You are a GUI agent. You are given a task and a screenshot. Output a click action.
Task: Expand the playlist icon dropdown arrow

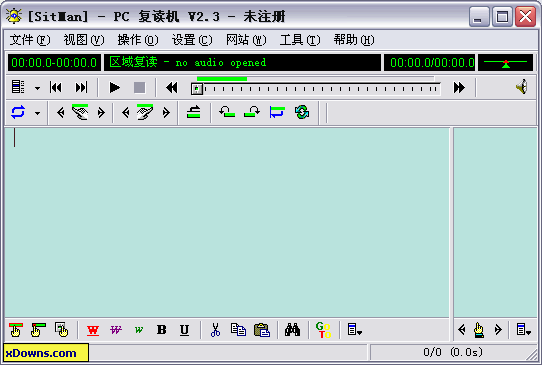[37, 88]
